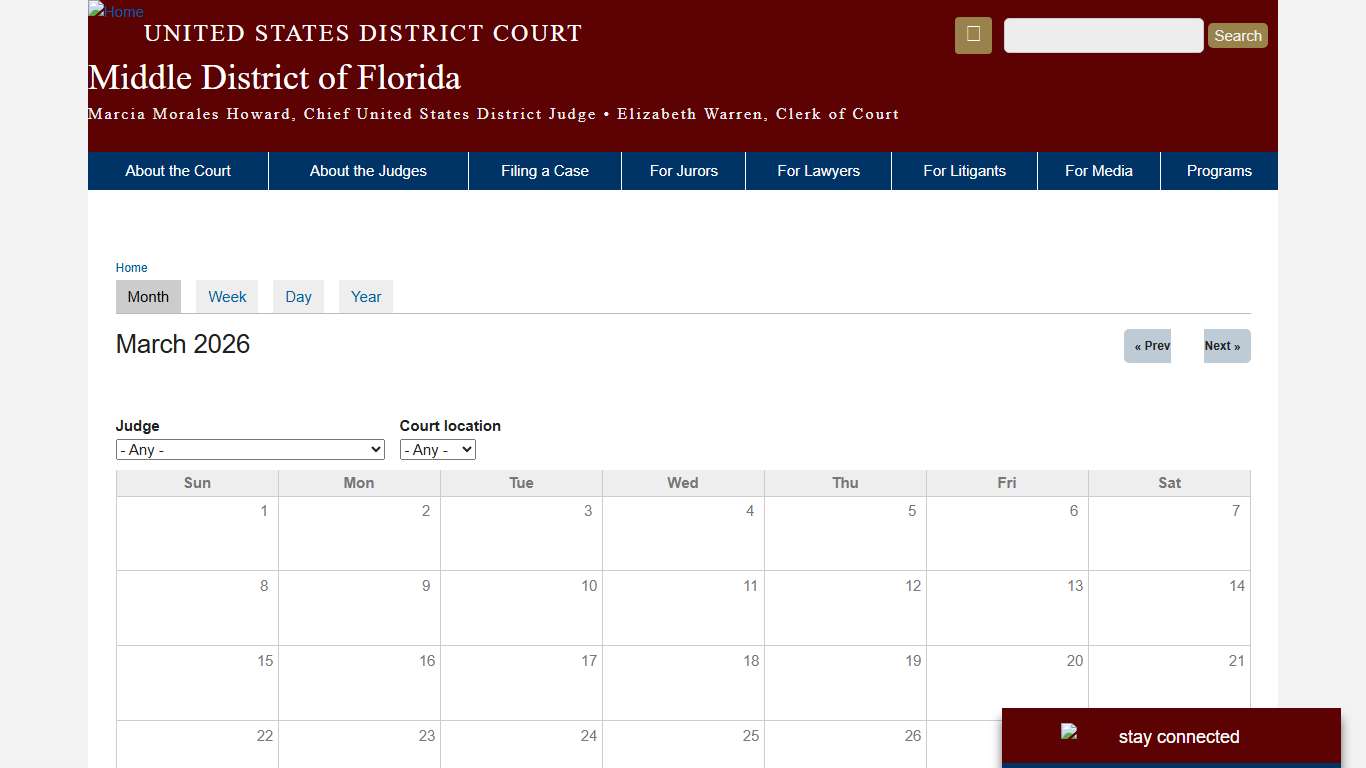Follow the Home breadcrumb link
Viewport: 1366px width, 768px height.
click(x=131, y=267)
